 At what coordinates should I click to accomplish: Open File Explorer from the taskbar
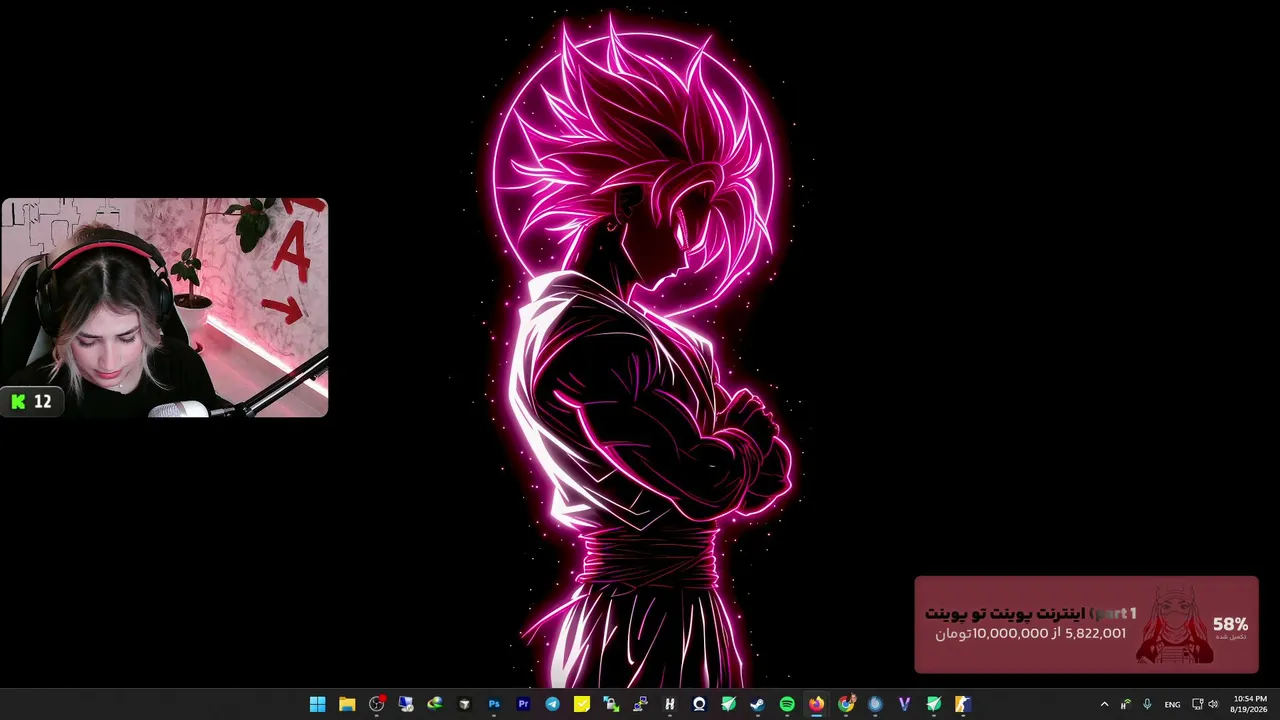347,704
